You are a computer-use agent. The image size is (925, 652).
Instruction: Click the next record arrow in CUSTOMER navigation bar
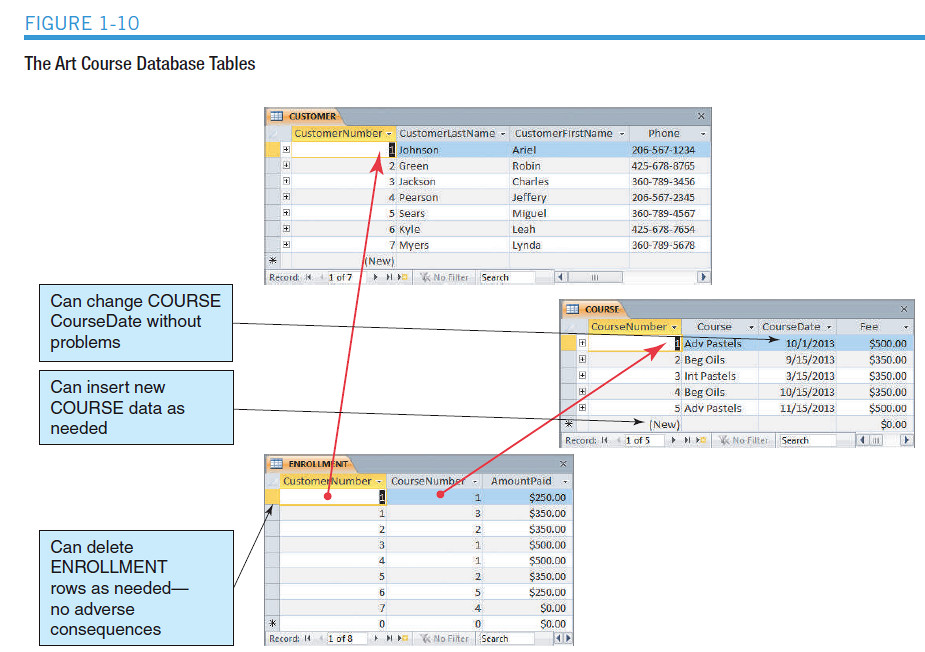click(x=375, y=277)
